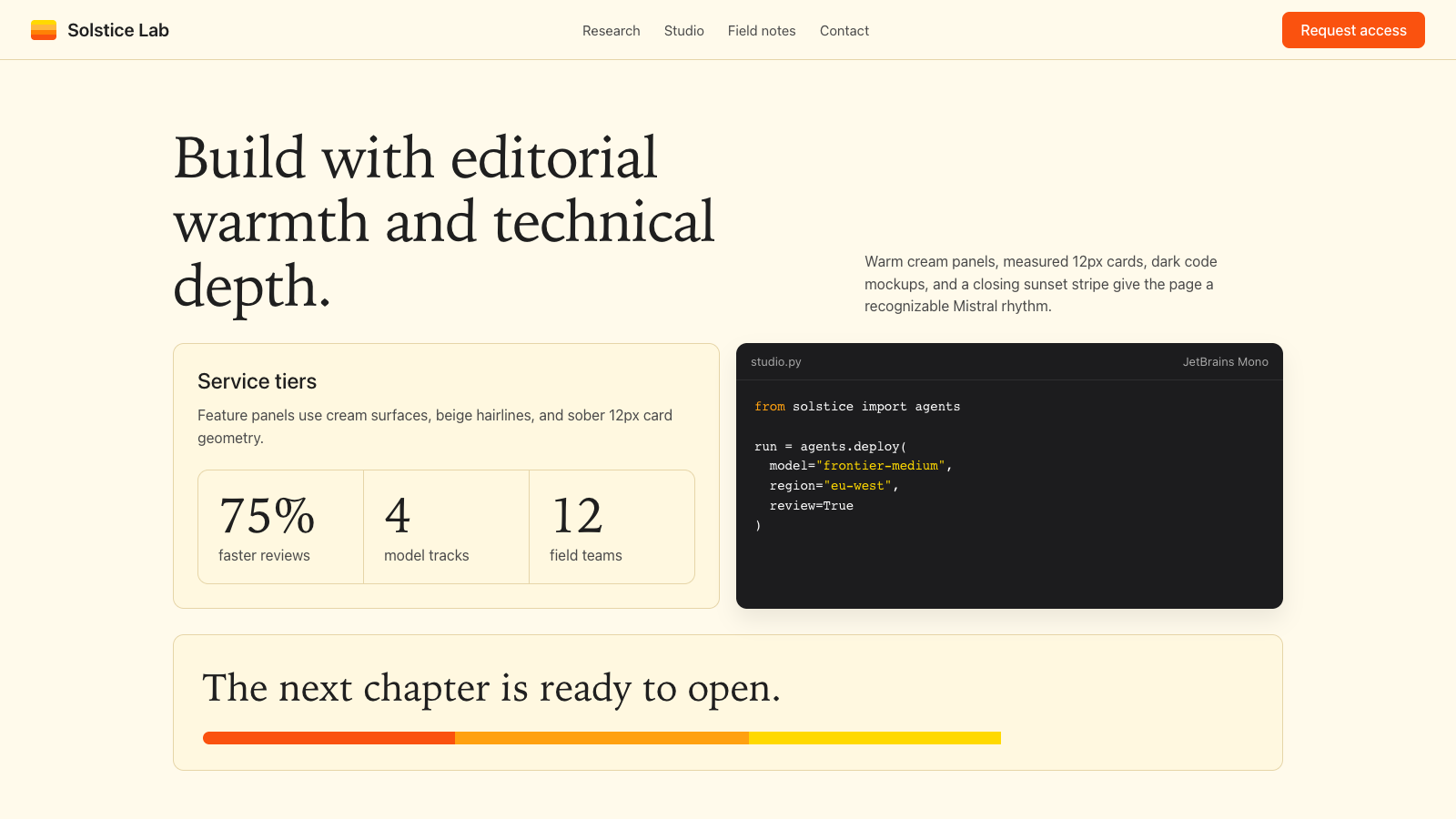Screen dimensions: 1456x819
Task: Open Field notes in the navigation
Action: pos(762,31)
